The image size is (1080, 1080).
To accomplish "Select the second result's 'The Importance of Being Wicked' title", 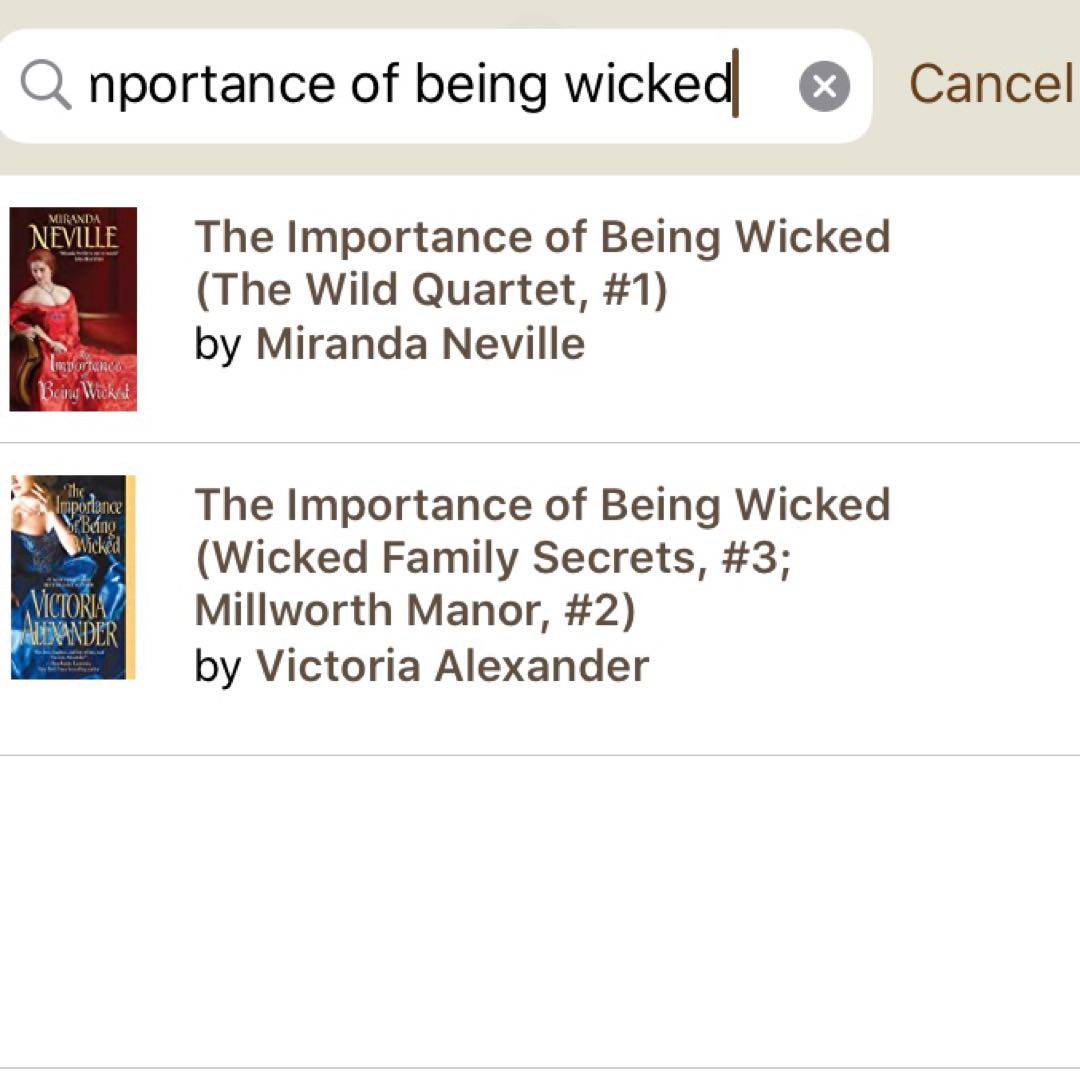I will point(542,504).
